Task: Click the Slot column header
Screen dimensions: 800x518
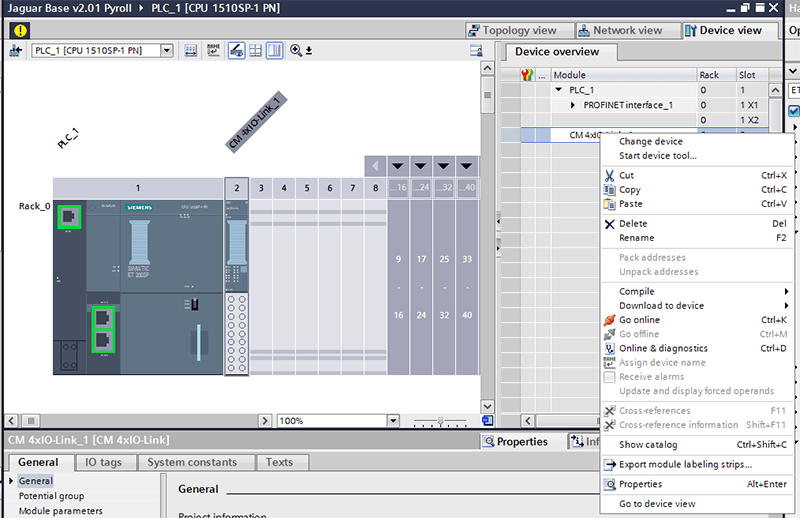Action: (x=752, y=75)
